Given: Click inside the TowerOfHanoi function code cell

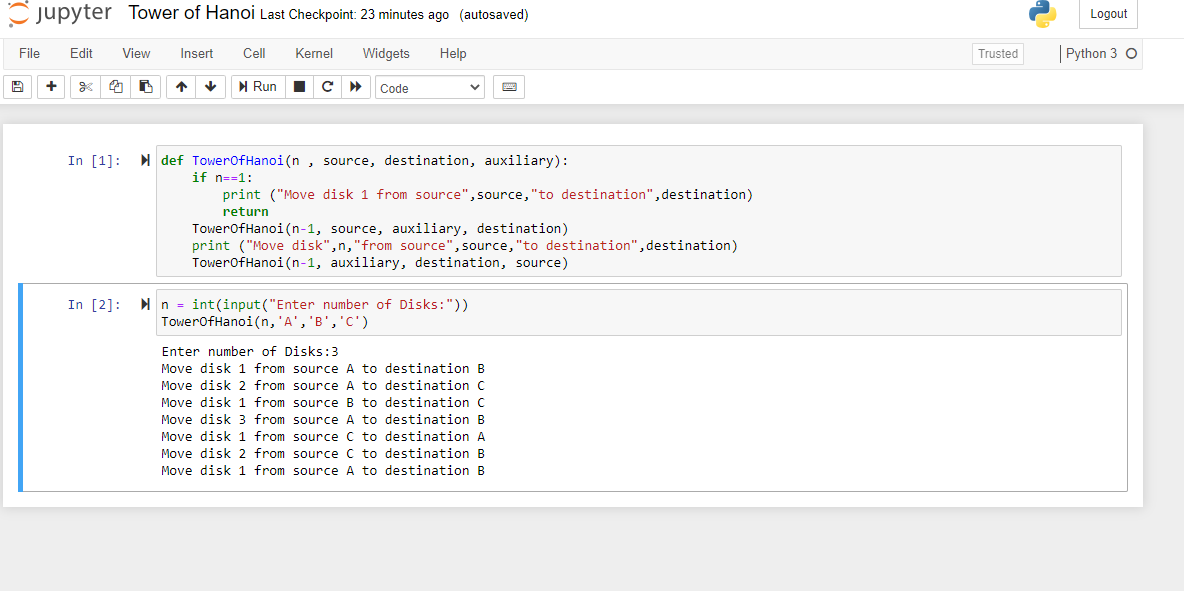Looking at the screenshot, I should [x=638, y=211].
